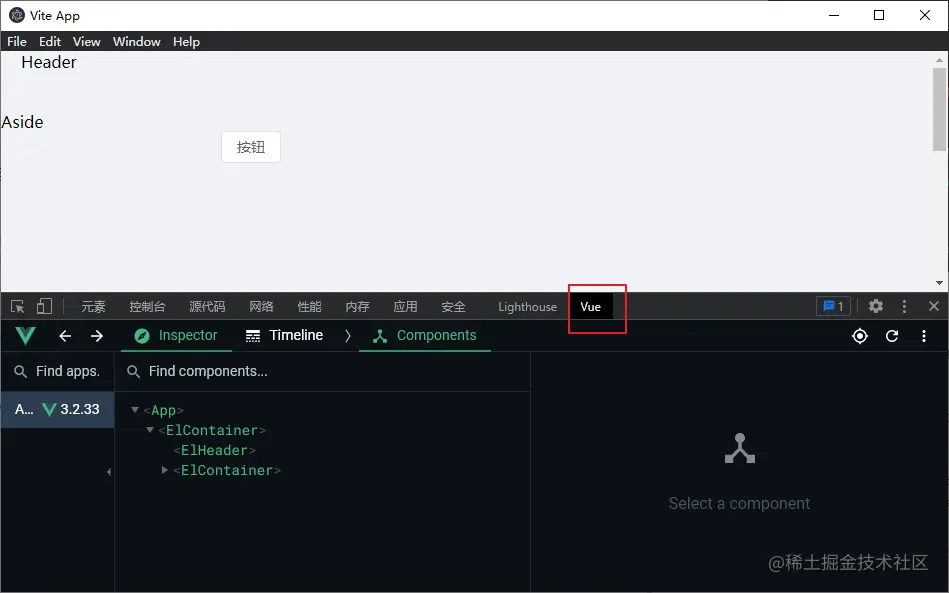Select the Components tab
Screen dimensions: 949x593
pyautogui.click(x=425, y=335)
